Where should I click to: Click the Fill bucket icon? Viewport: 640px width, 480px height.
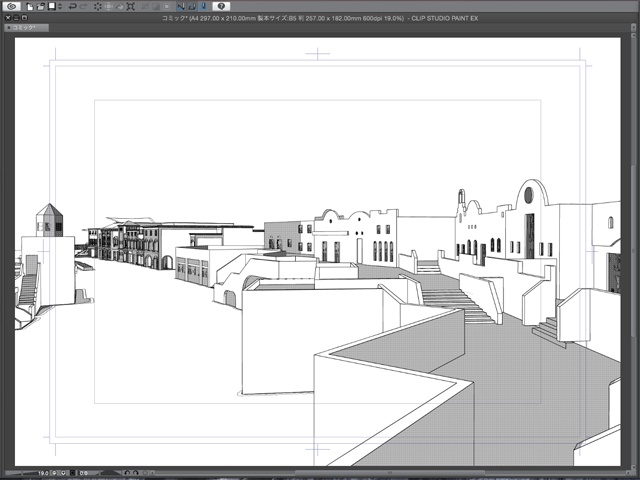(x=120, y=7)
